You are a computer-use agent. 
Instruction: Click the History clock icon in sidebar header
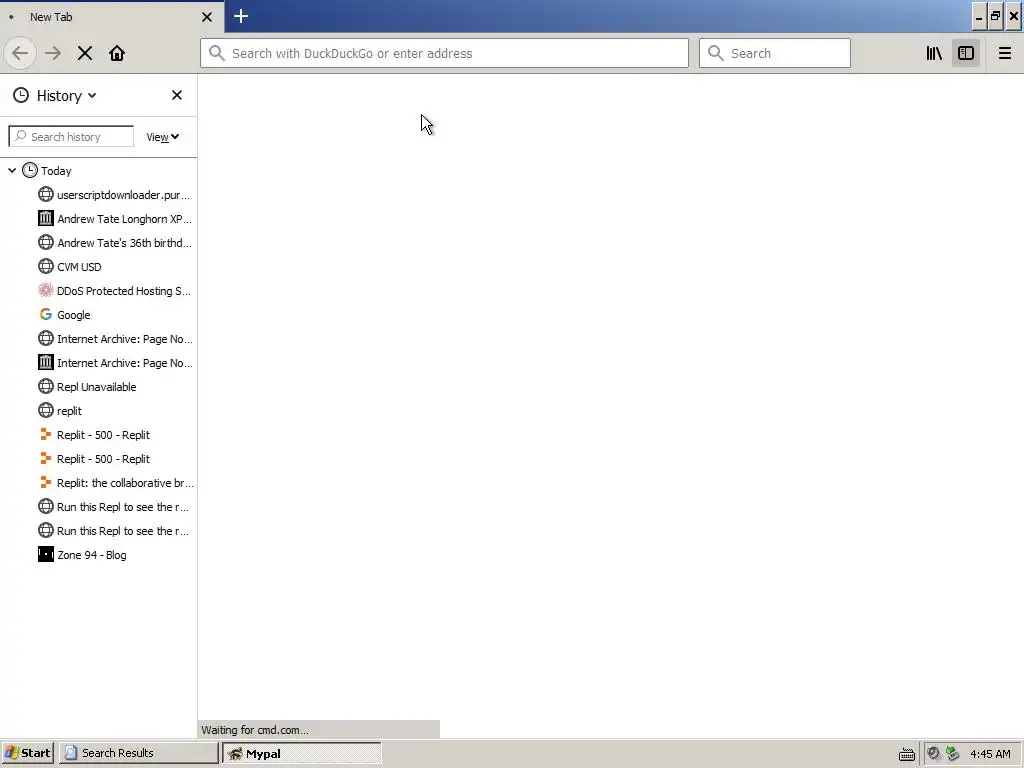point(21,95)
